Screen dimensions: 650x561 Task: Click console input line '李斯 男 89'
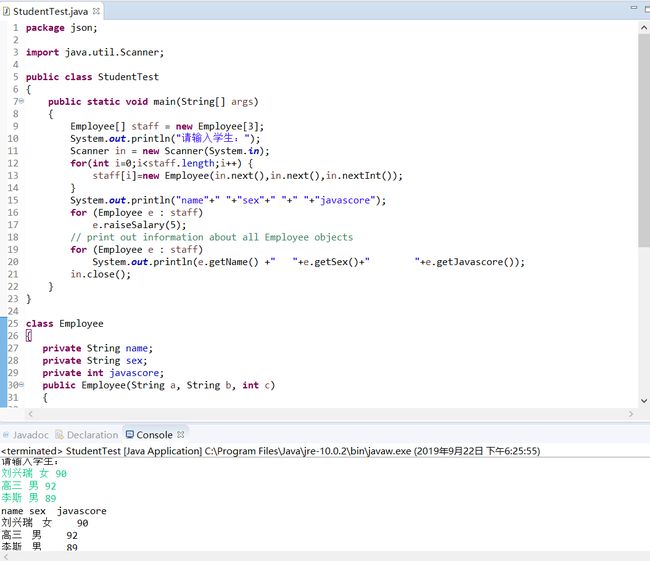(29, 498)
